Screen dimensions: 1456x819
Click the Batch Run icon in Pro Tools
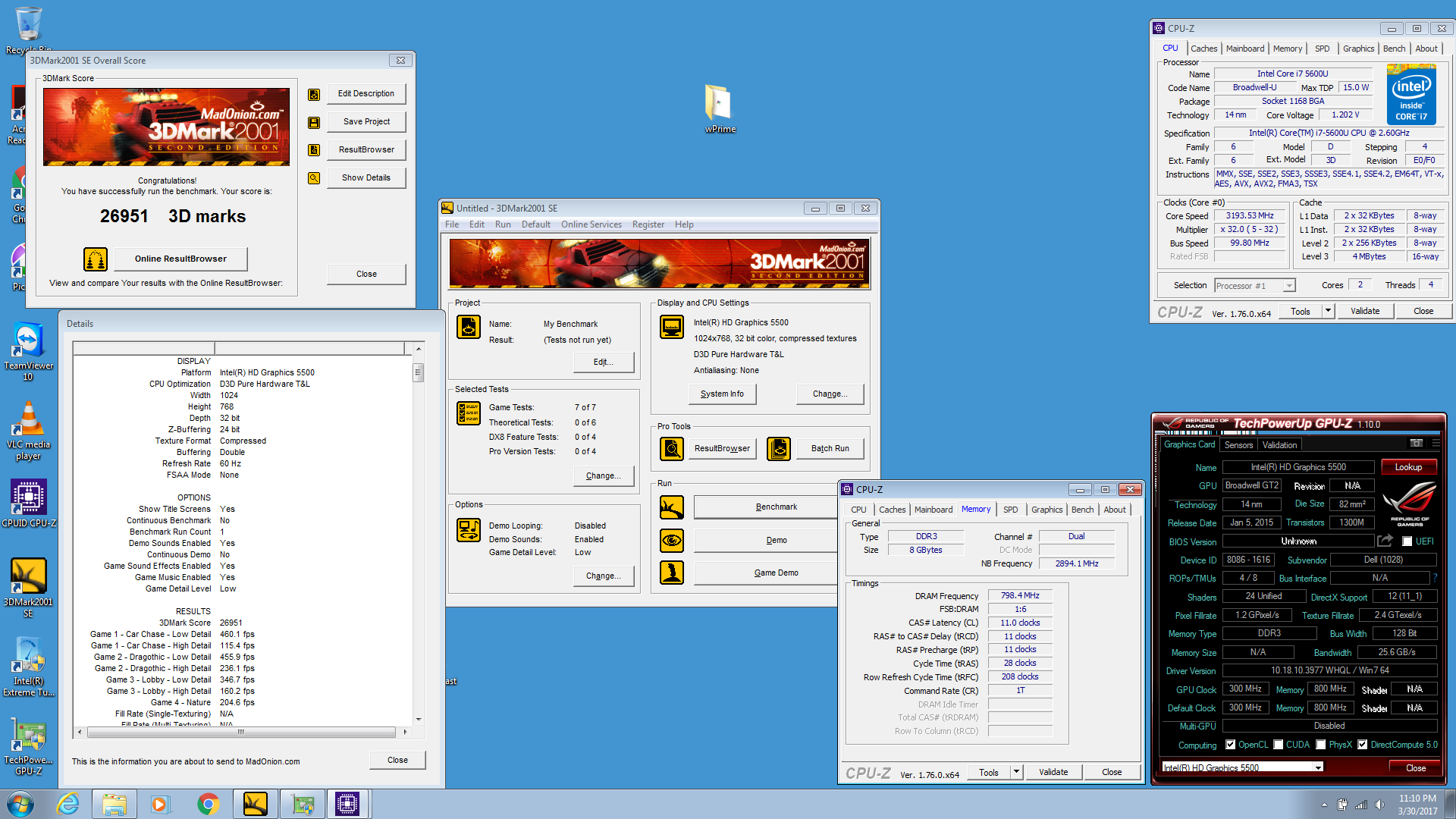point(779,449)
